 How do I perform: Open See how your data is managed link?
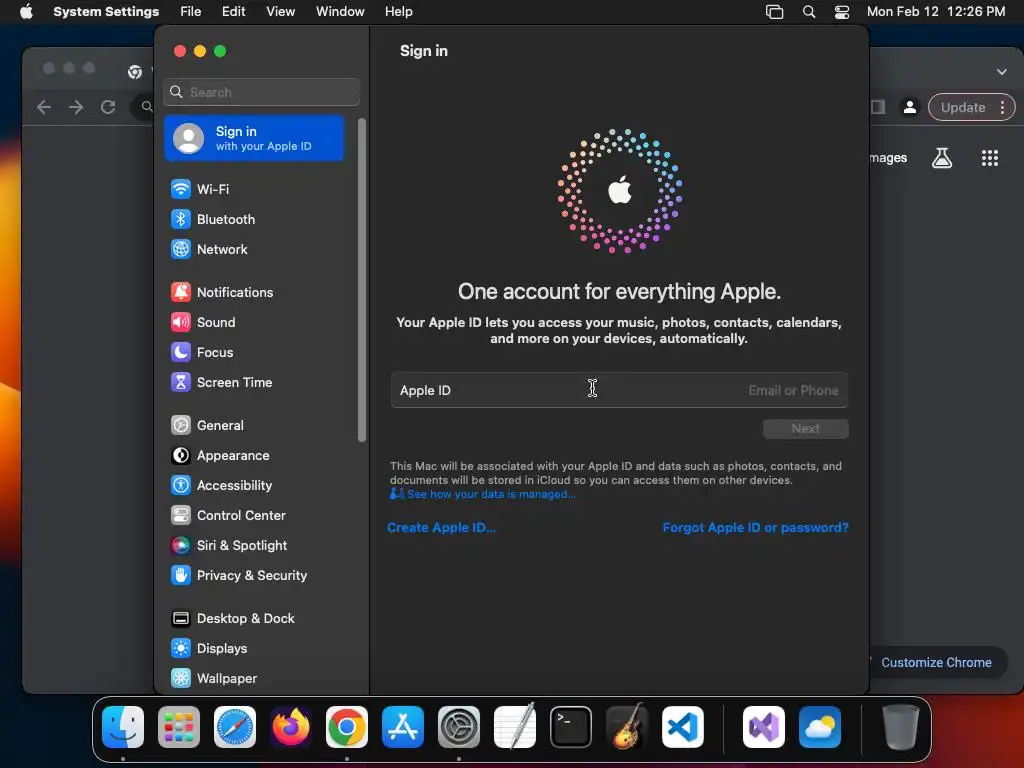[483, 494]
